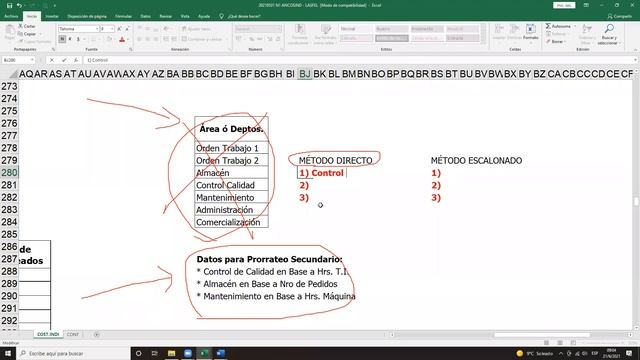Screen dimensions: 640x360
Task: Open the Revisar tab
Action: pyautogui.click(x=165, y=16)
